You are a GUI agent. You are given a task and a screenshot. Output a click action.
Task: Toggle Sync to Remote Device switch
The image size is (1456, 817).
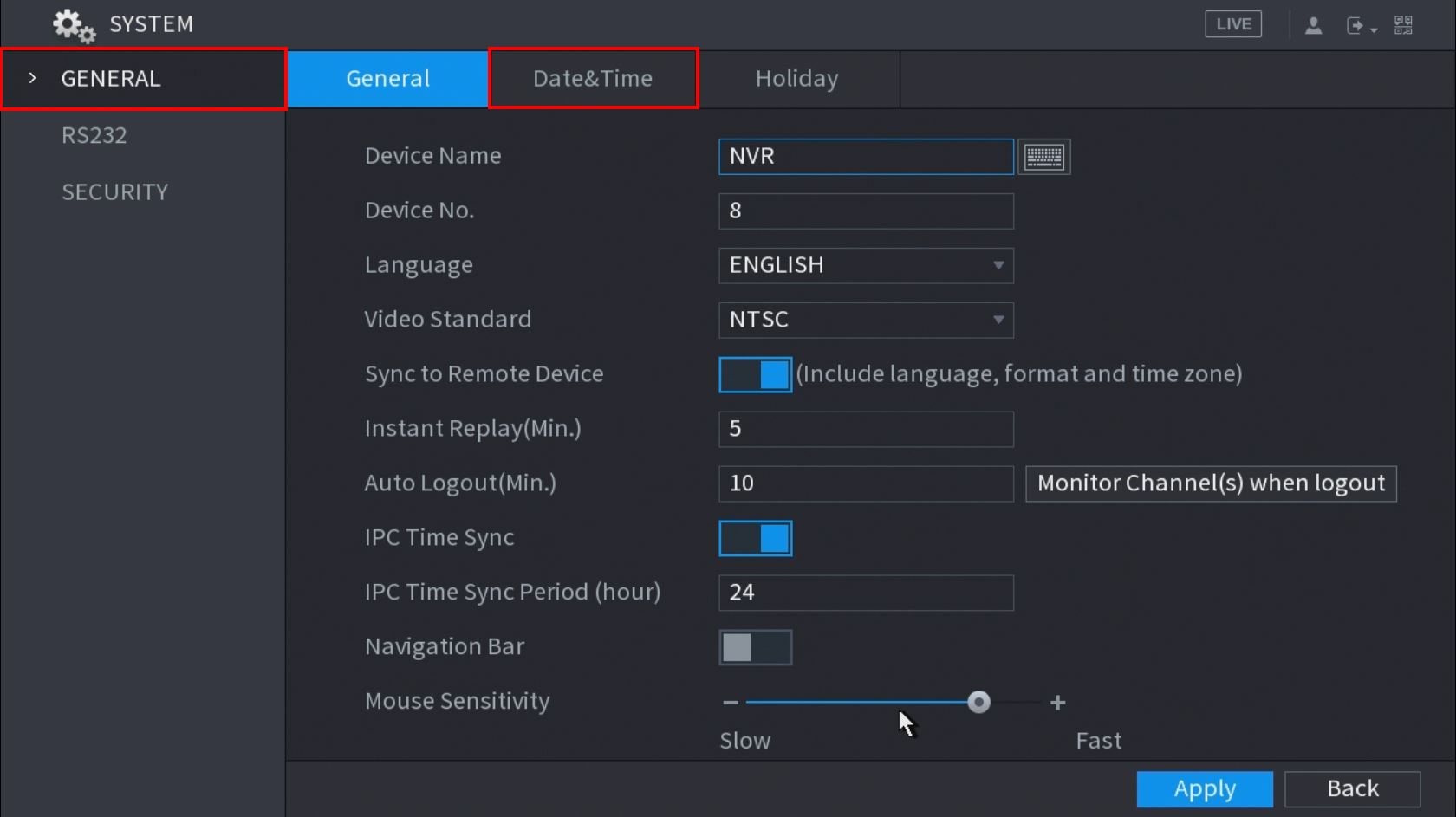point(755,374)
